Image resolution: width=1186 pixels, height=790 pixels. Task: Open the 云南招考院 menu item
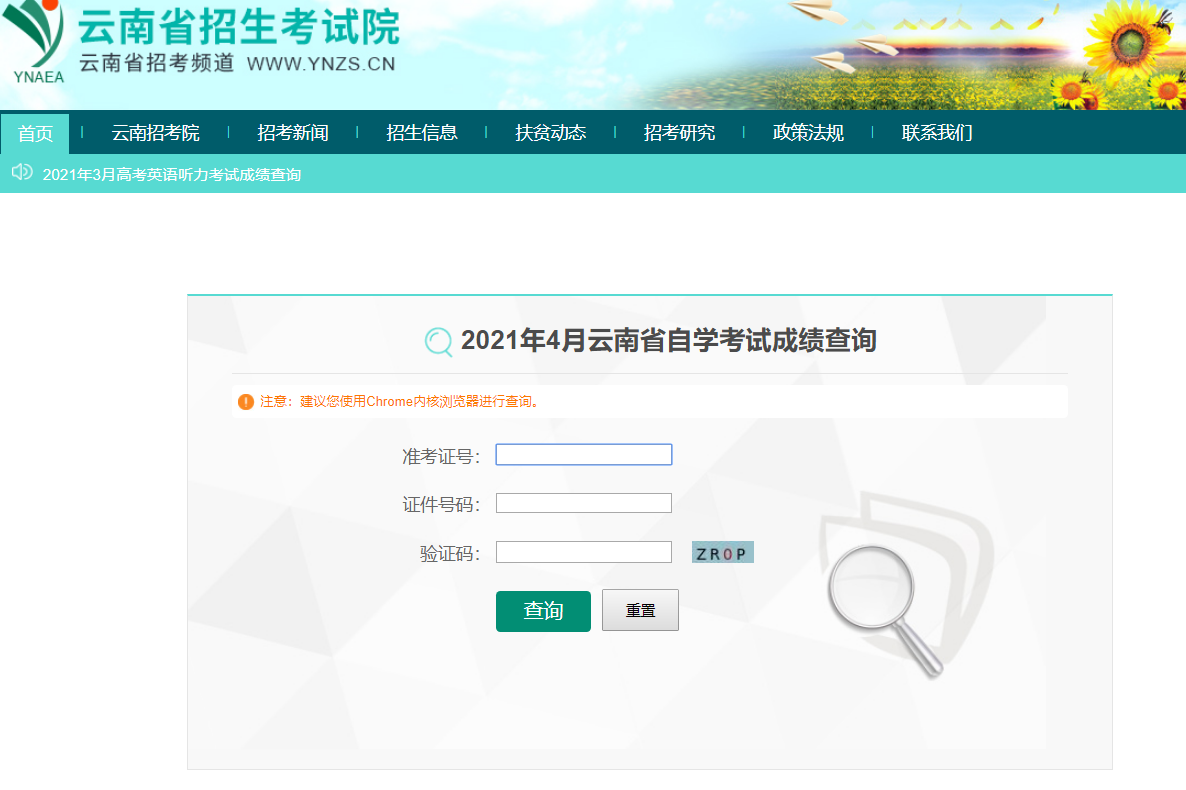155,133
